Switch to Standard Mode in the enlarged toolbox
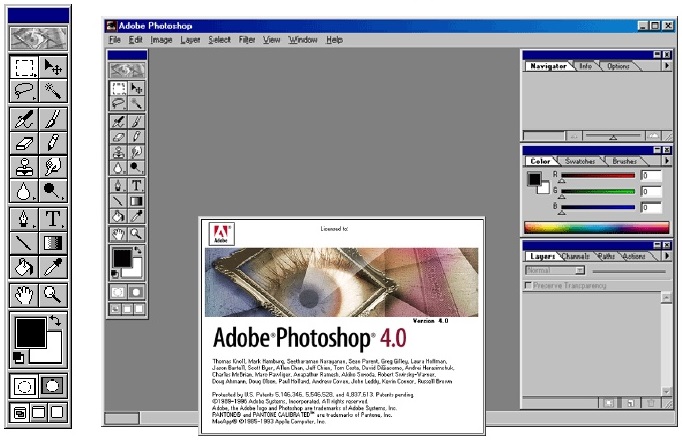The height and width of the screenshot is (440, 682). pyautogui.click(x=24, y=386)
